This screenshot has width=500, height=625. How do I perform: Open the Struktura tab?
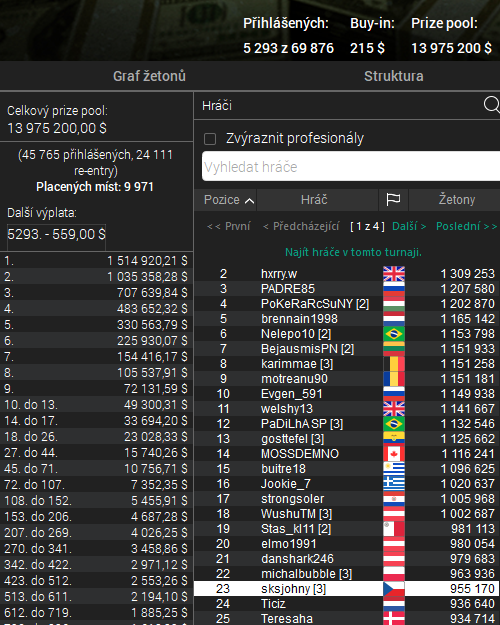click(394, 76)
